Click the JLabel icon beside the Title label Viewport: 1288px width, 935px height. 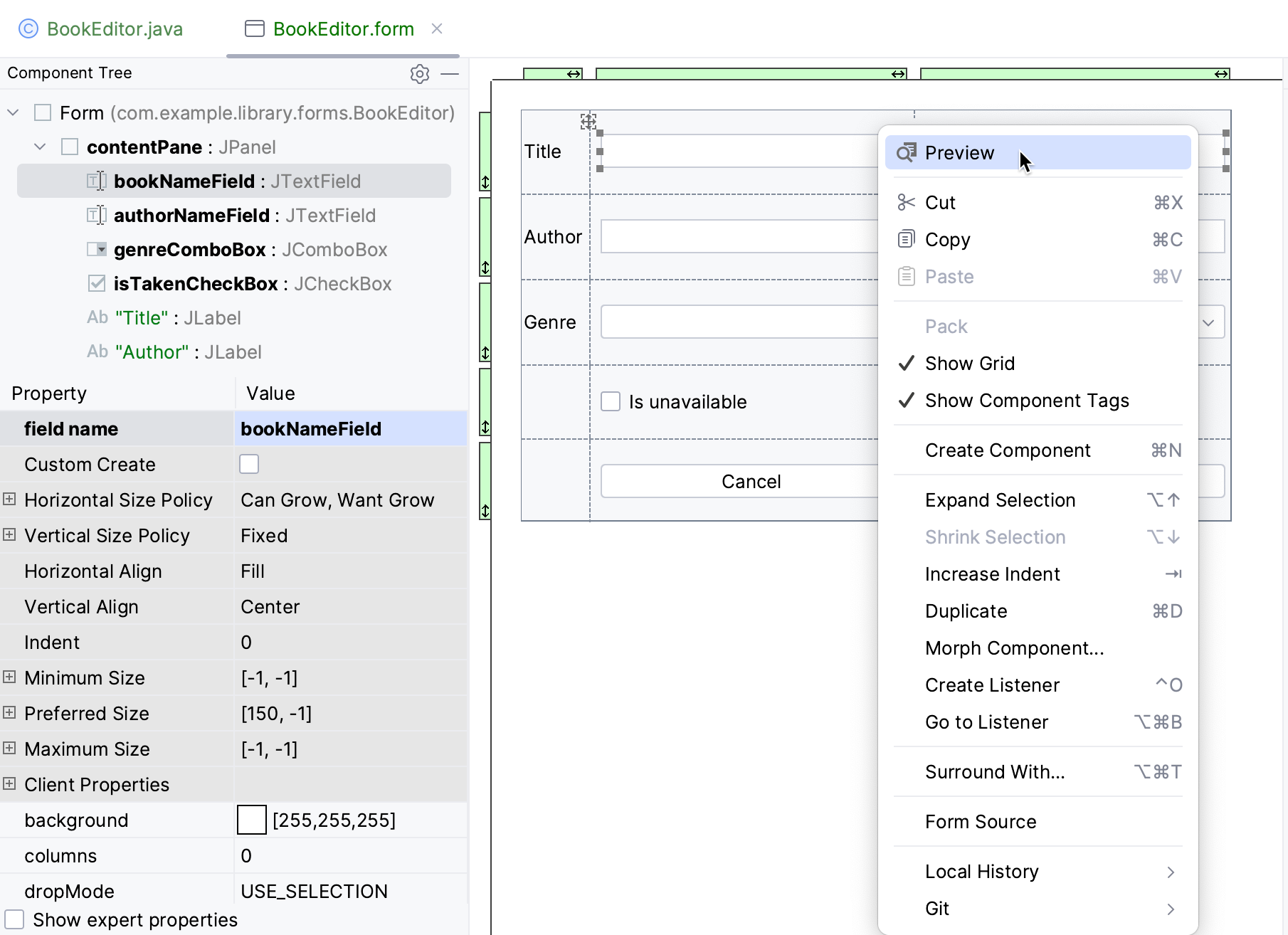[97, 317]
